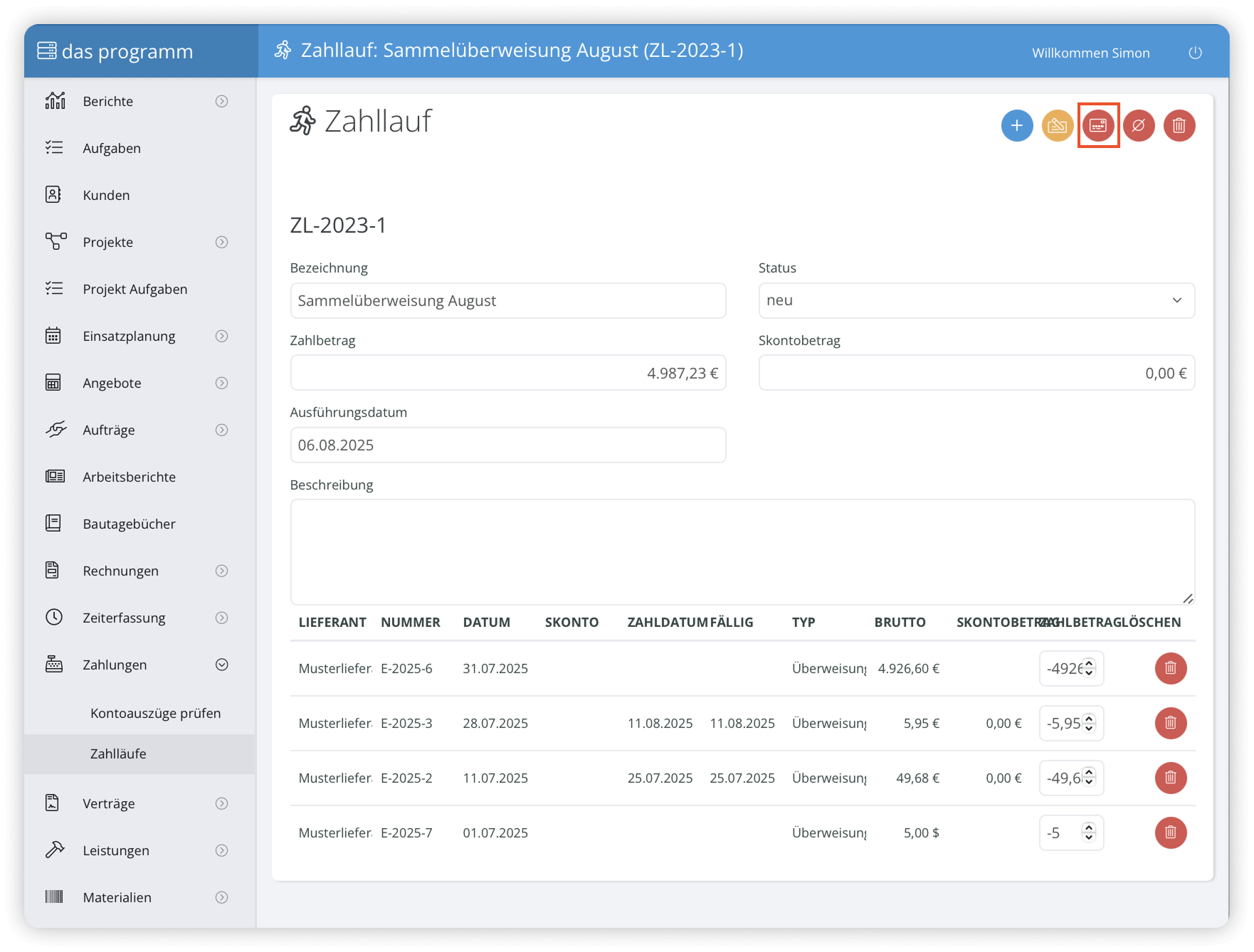The height and width of the screenshot is (952, 1254).
Task: Delete row E-2025-3 with trash icon
Action: (x=1171, y=723)
